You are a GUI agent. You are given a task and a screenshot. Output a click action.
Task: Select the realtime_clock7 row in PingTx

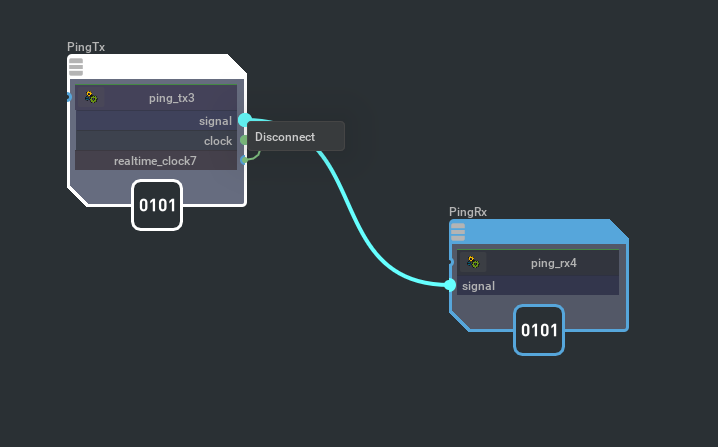[x=155, y=160]
